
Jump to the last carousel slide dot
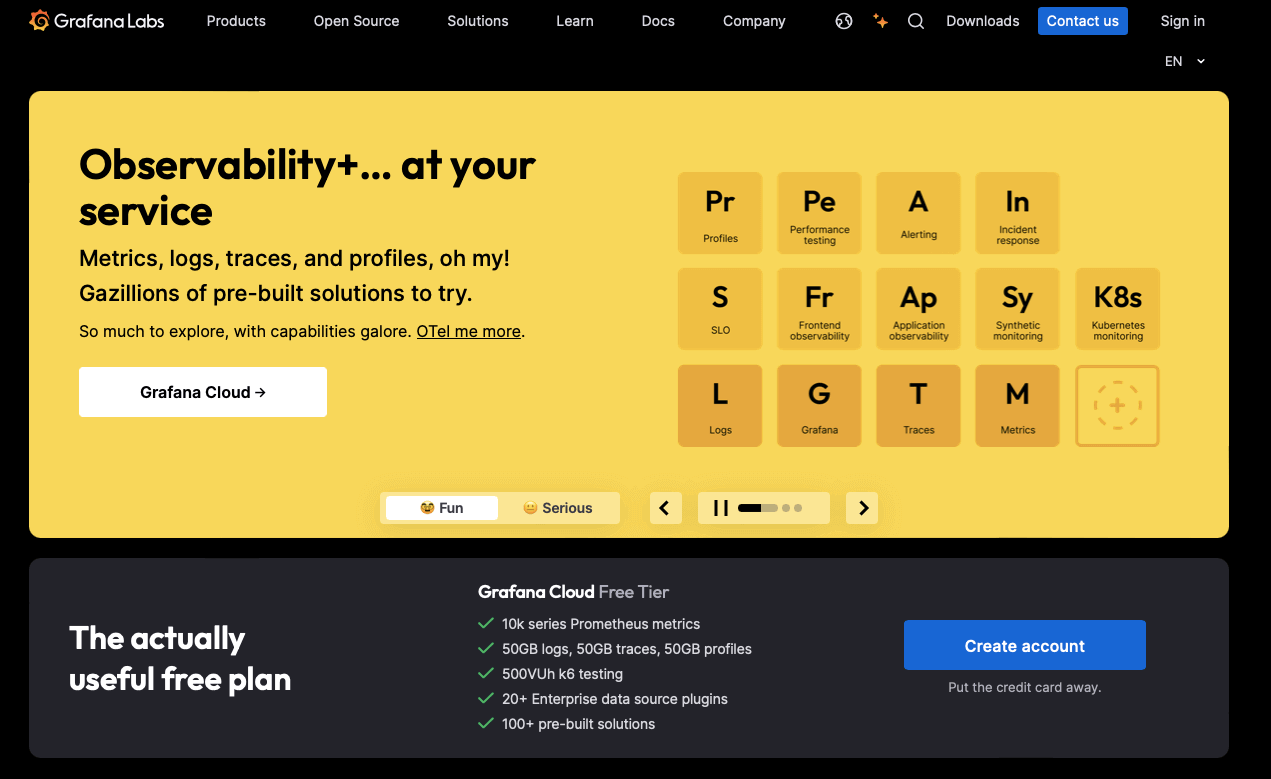(x=798, y=508)
